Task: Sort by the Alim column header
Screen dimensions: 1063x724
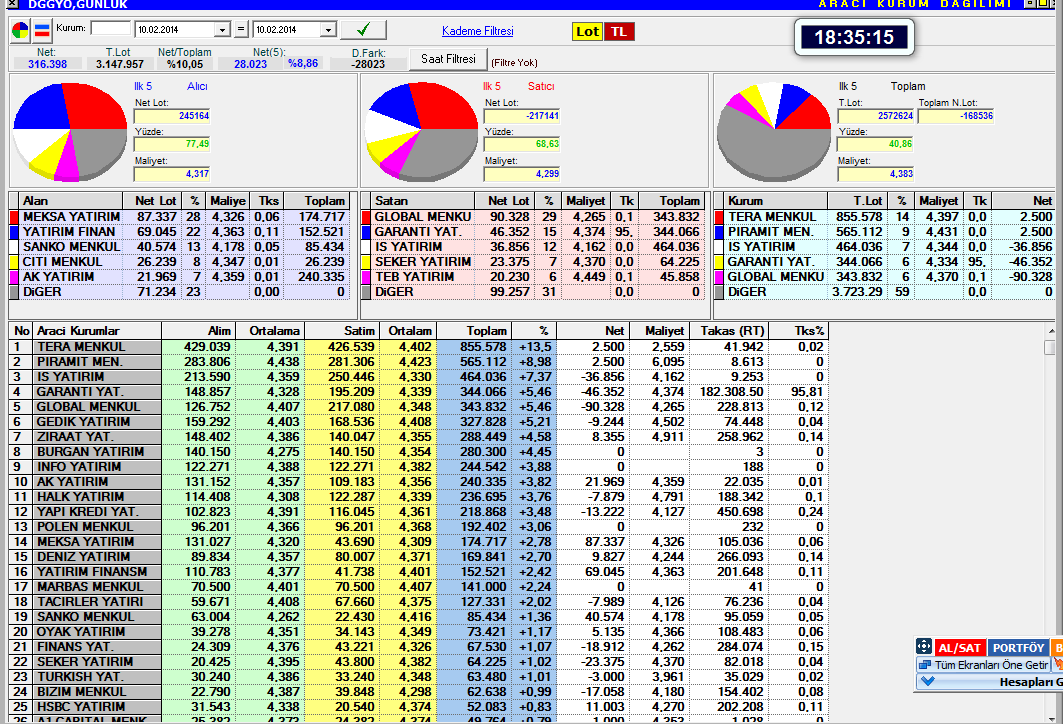Action: tap(198, 331)
